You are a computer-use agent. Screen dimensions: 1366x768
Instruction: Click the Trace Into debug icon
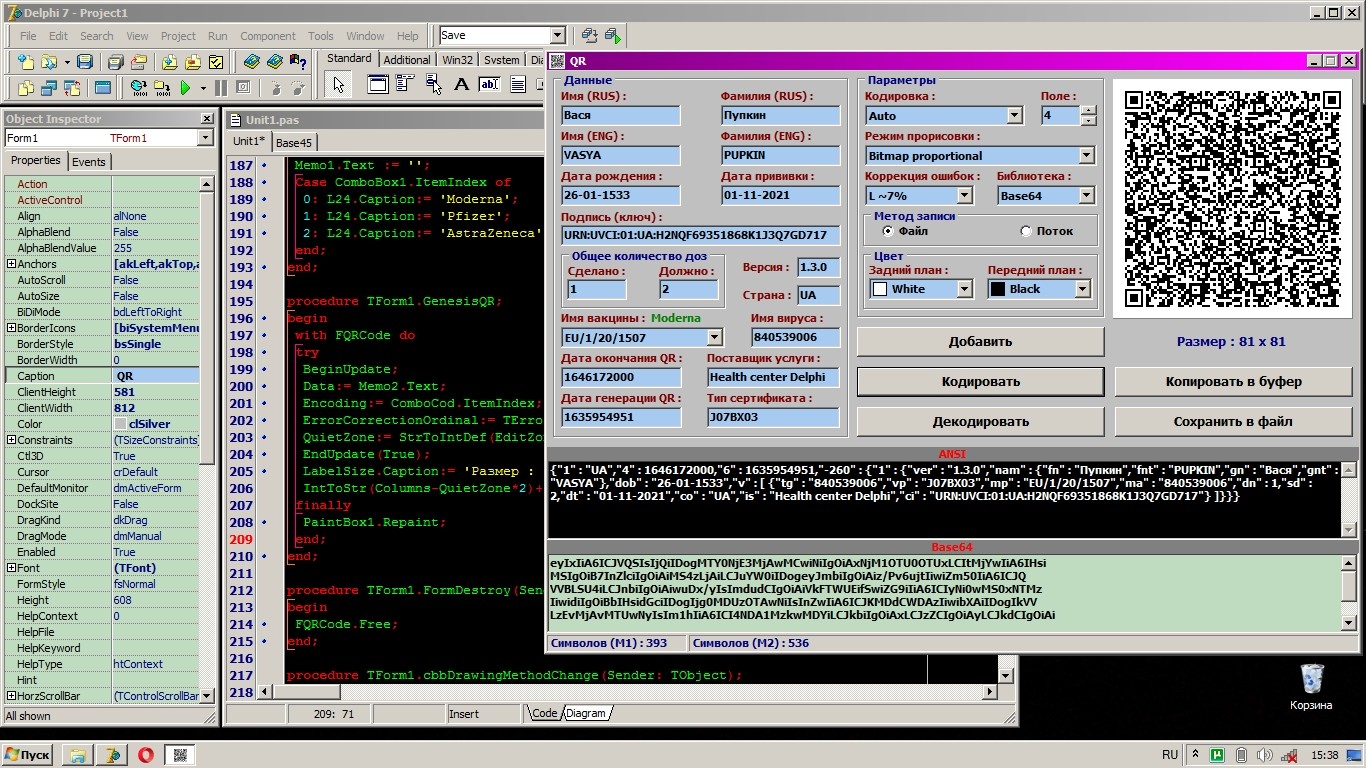pyautogui.click(x=275, y=88)
